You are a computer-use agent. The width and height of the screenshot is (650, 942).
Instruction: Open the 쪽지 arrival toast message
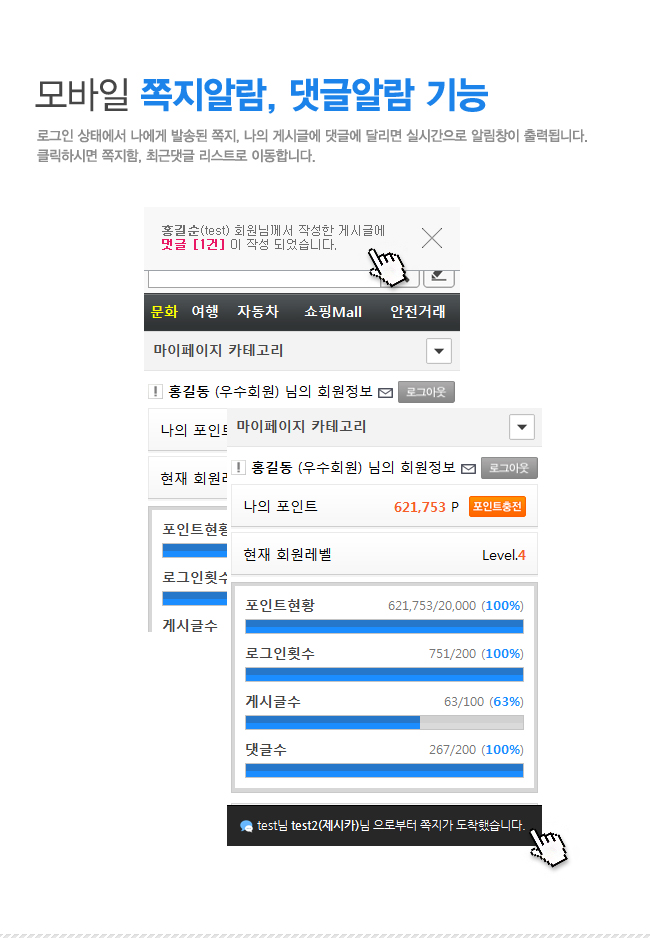(384, 825)
